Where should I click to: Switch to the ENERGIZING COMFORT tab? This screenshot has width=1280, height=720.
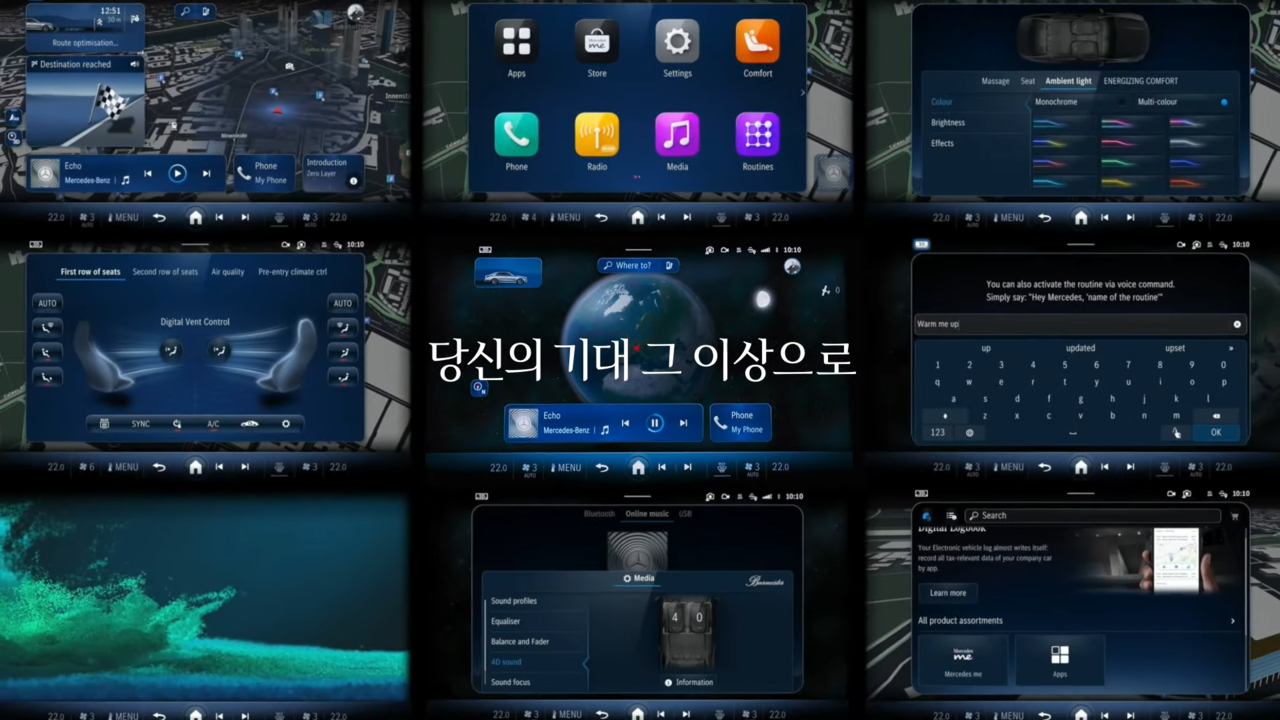click(x=1140, y=81)
